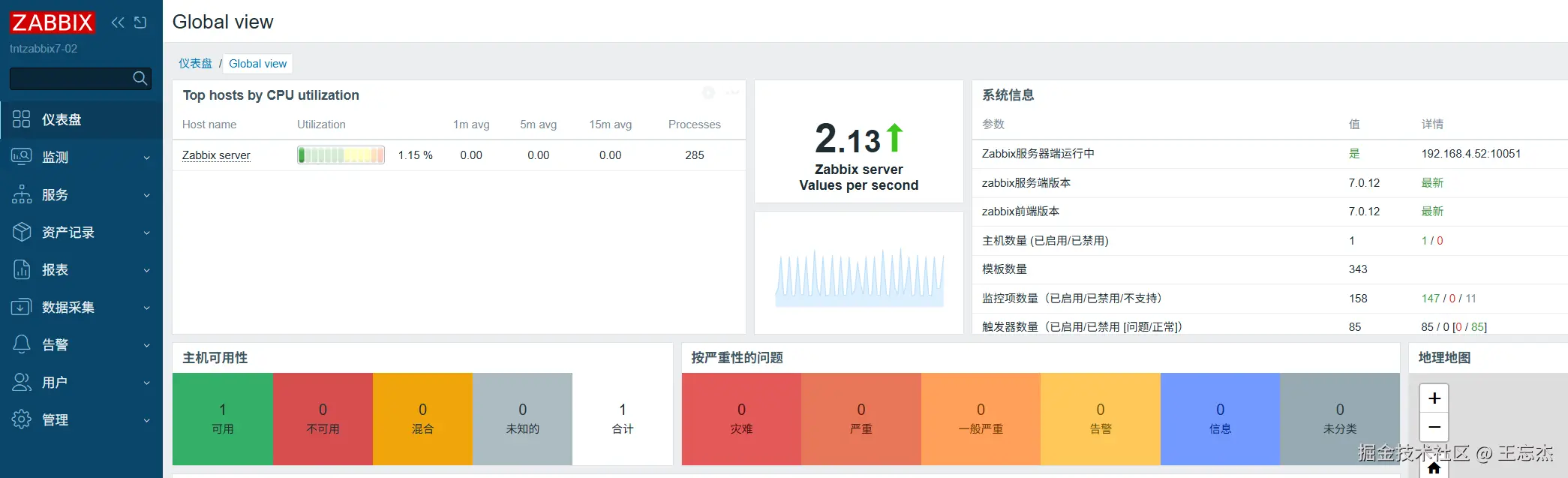Click the red 不可用 availability tile

[x=323, y=419]
